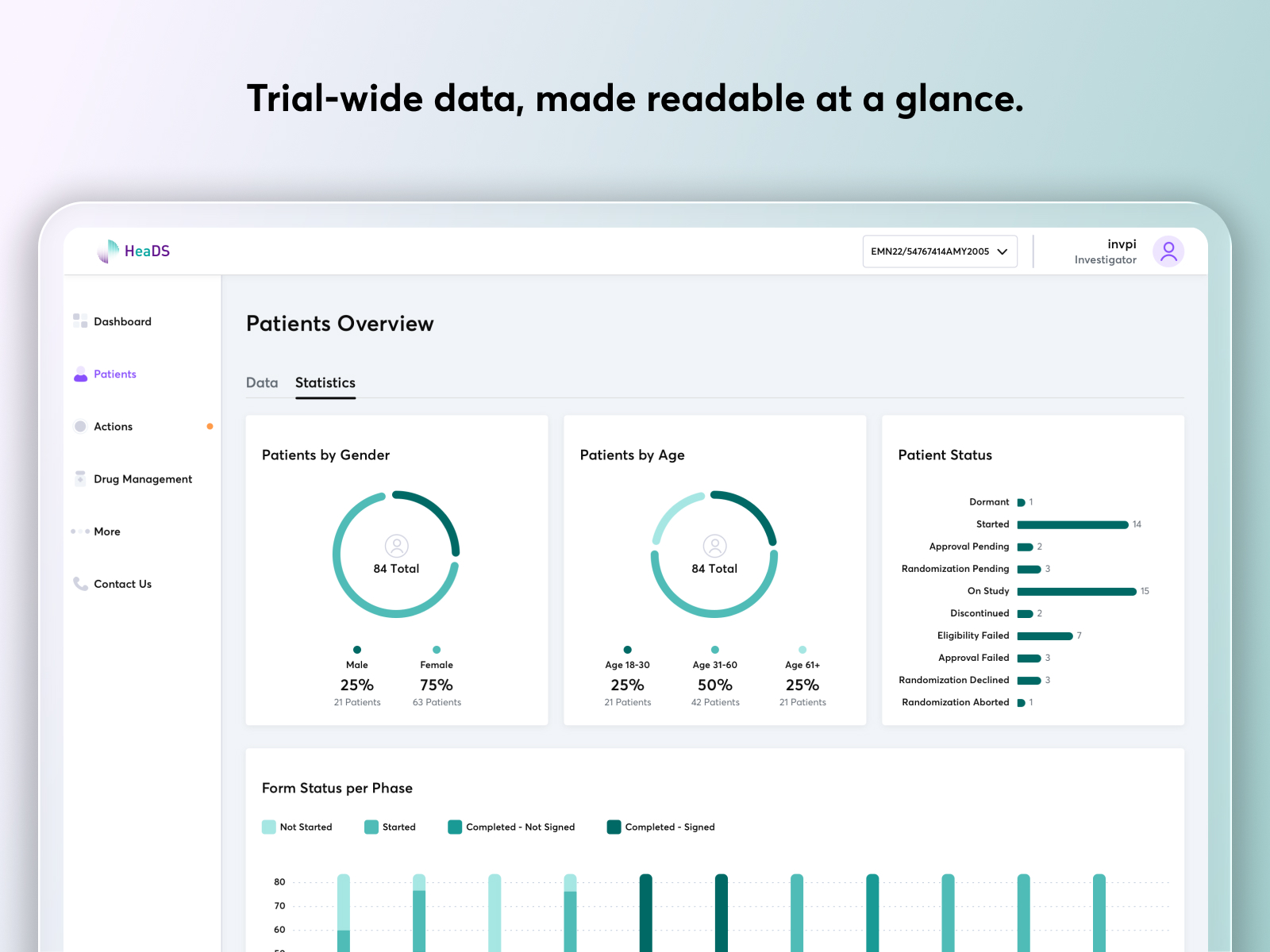Open the Actions menu item

click(x=114, y=426)
